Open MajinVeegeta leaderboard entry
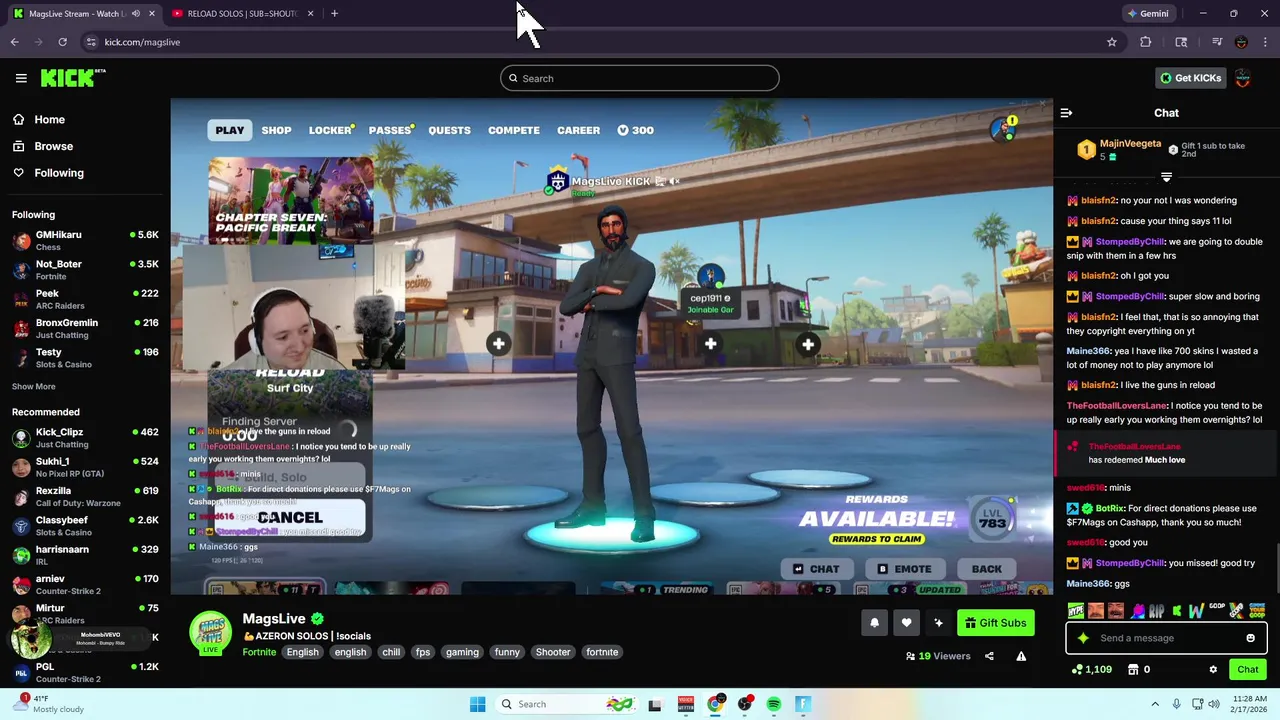Viewport: 1280px width, 720px height. pos(1121,150)
